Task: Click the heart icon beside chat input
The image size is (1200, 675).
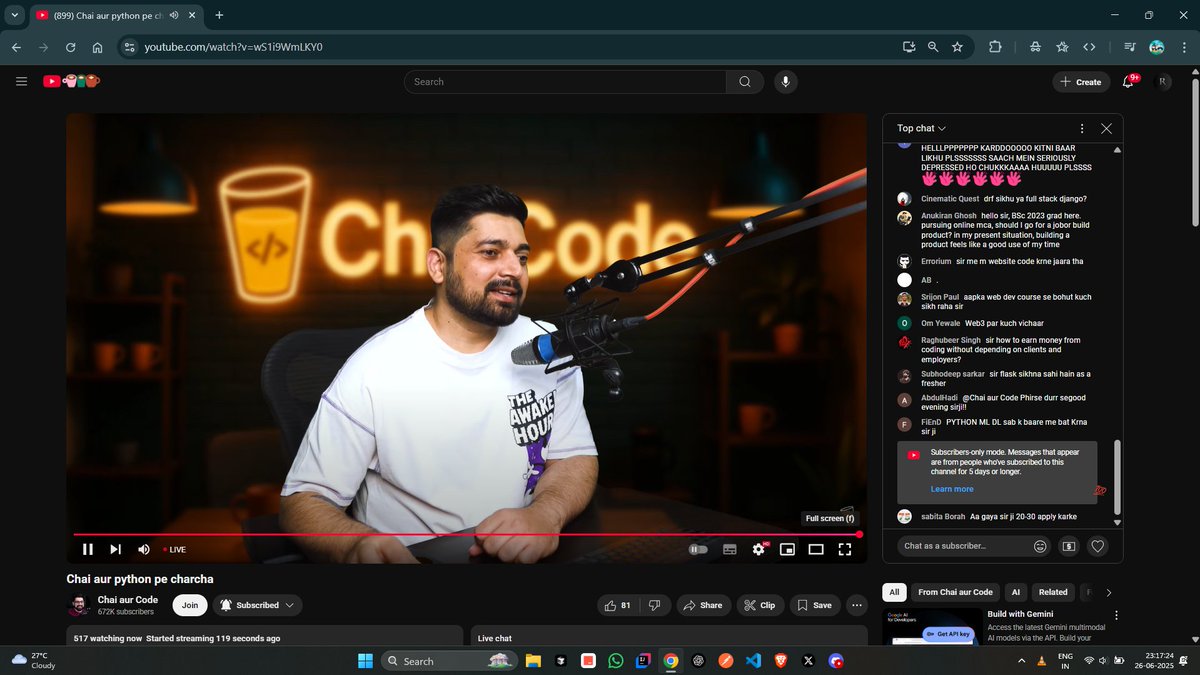Action: (x=1097, y=546)
